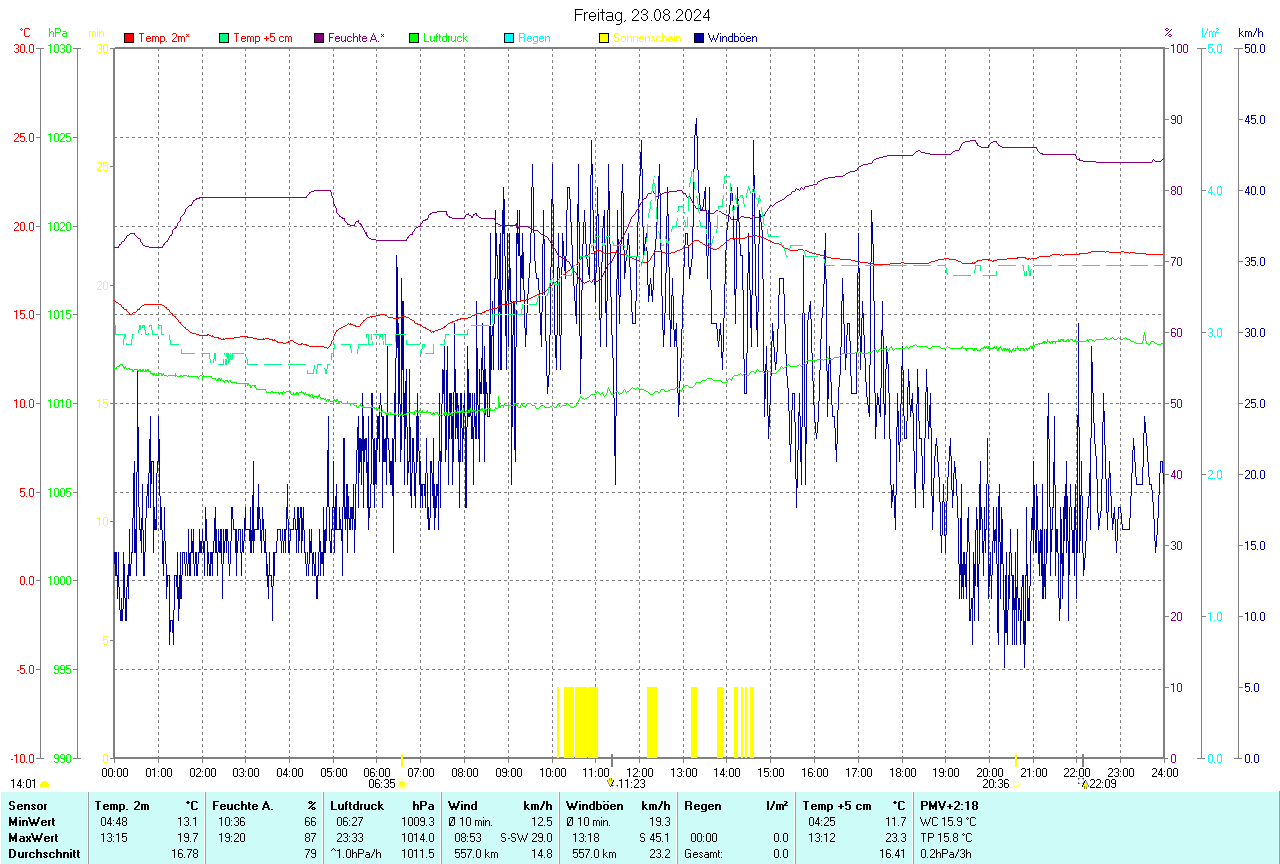Screen dimensions: 1280x864
Task: Click the S-SW 29.0 wind value
Action: (x=526, y=837)
